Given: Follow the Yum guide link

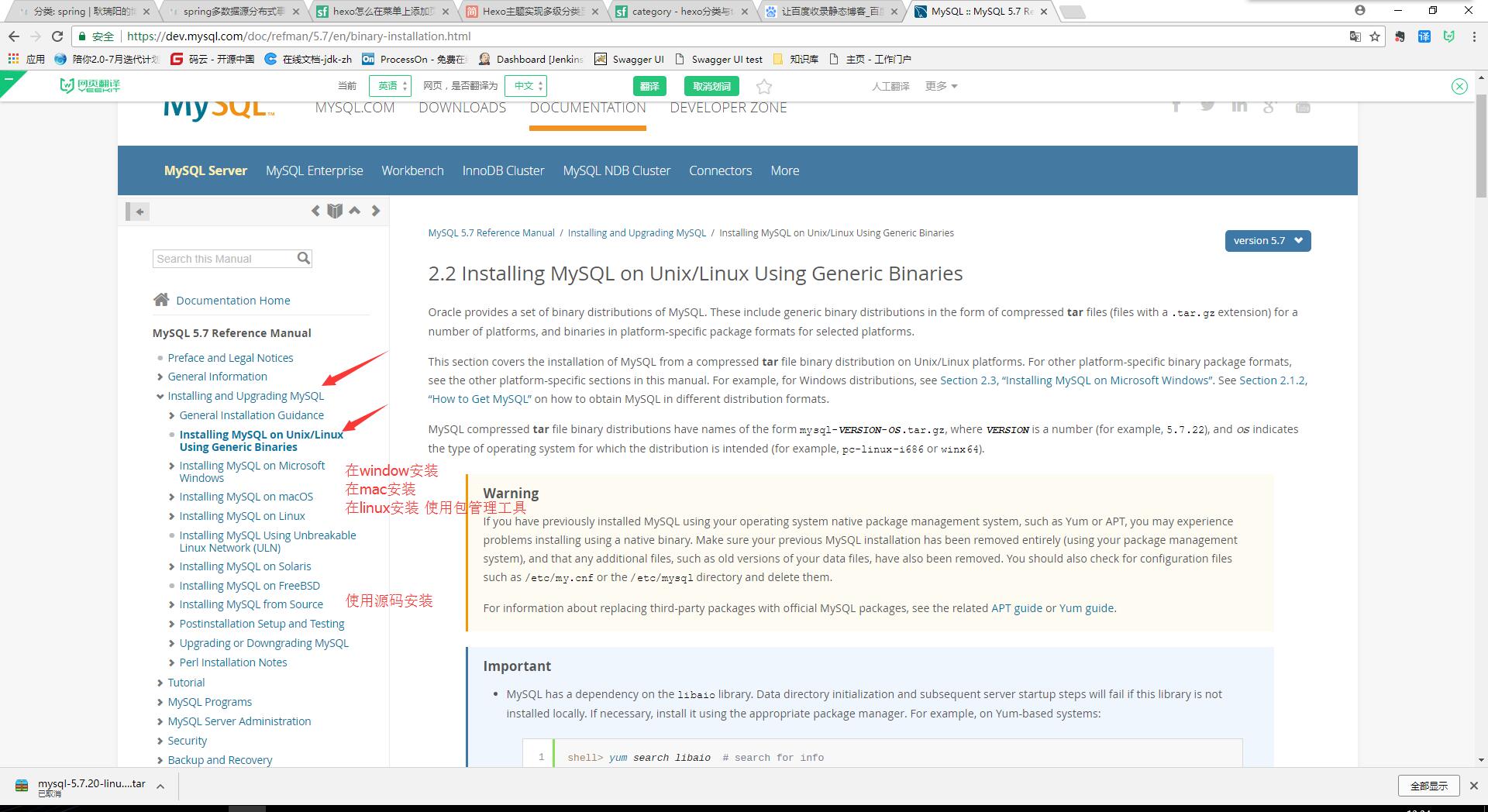Looking at the screenshot, I should point(1087,608).
